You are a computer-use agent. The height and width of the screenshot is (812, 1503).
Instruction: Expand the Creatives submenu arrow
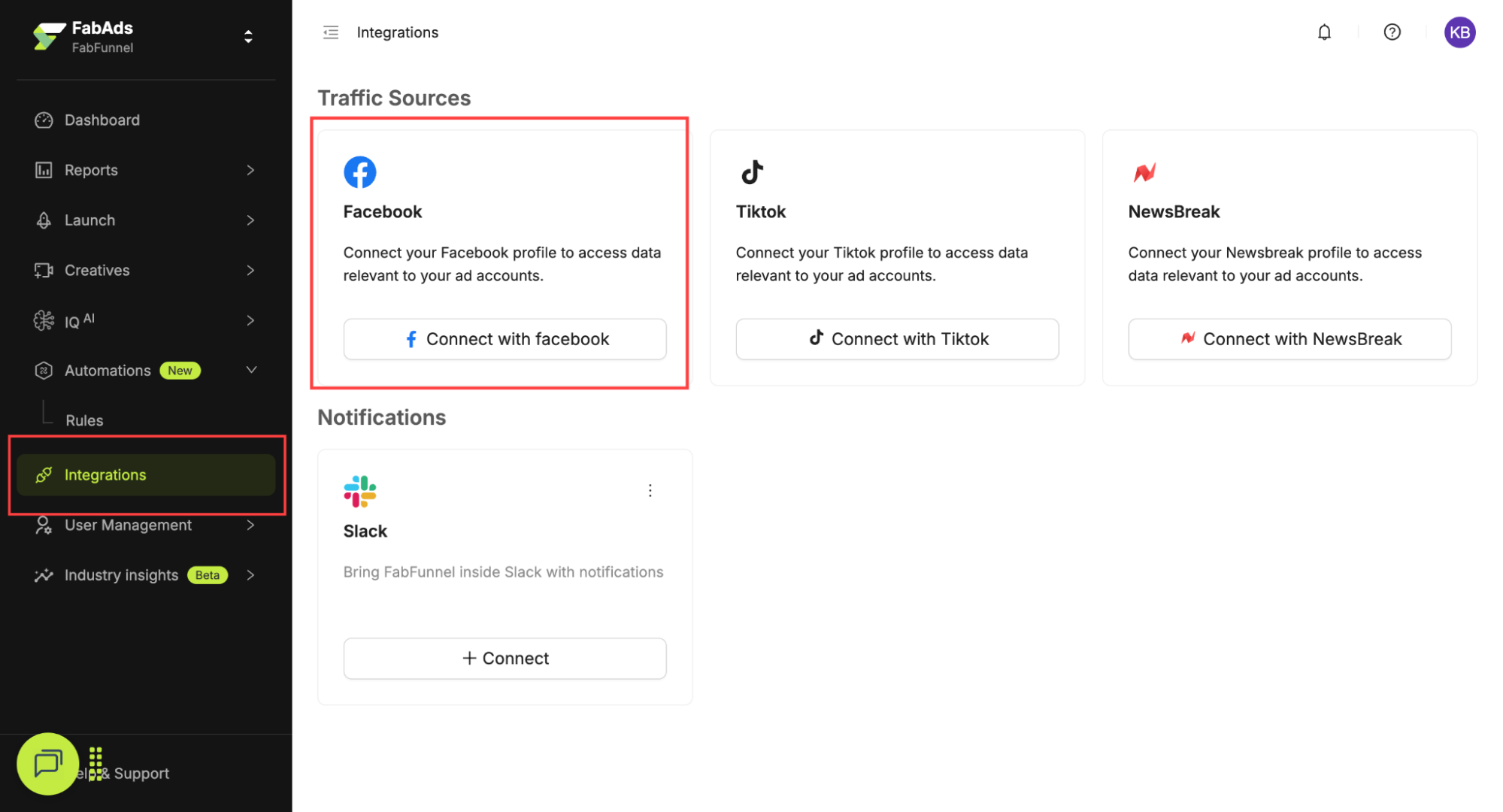pos(250,270)
